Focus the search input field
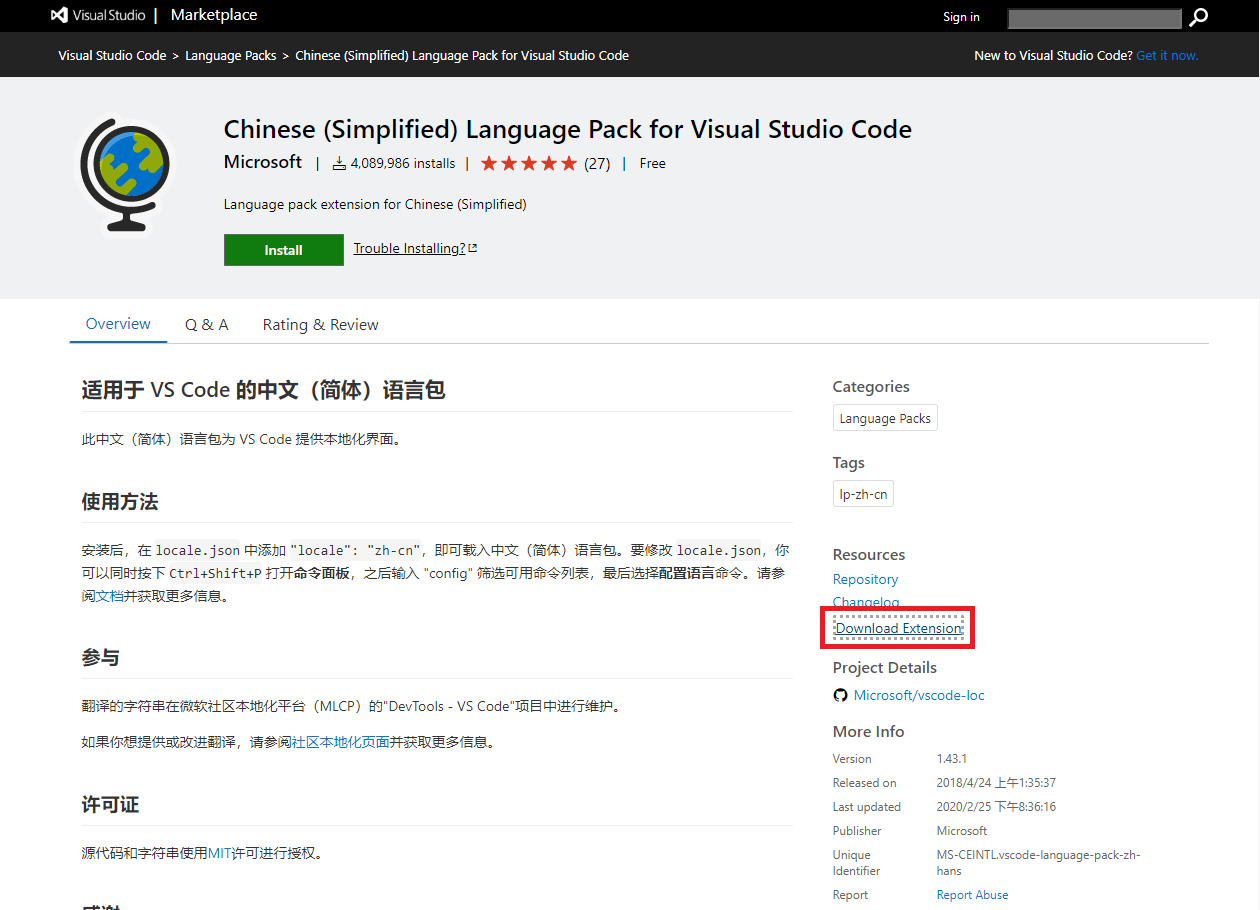The height and width of the screenshot is (910, 1260). [x=1095, y=18]
